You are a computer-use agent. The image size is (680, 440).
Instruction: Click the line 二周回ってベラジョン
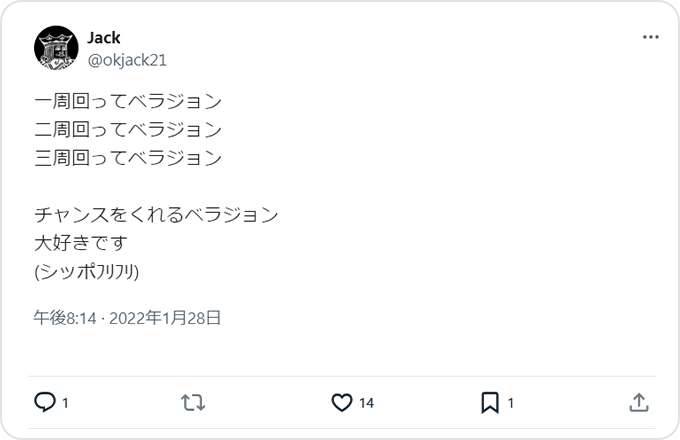click(128, 129)
